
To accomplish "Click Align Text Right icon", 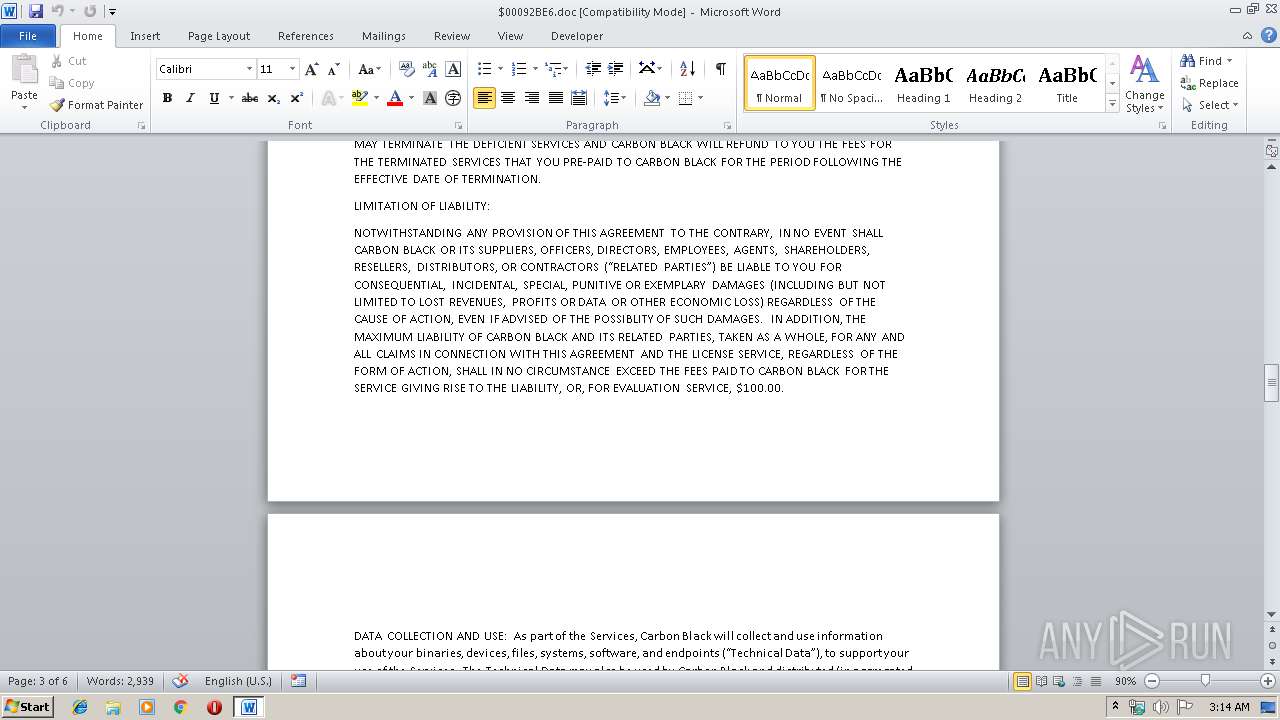I will pos(532,98).
